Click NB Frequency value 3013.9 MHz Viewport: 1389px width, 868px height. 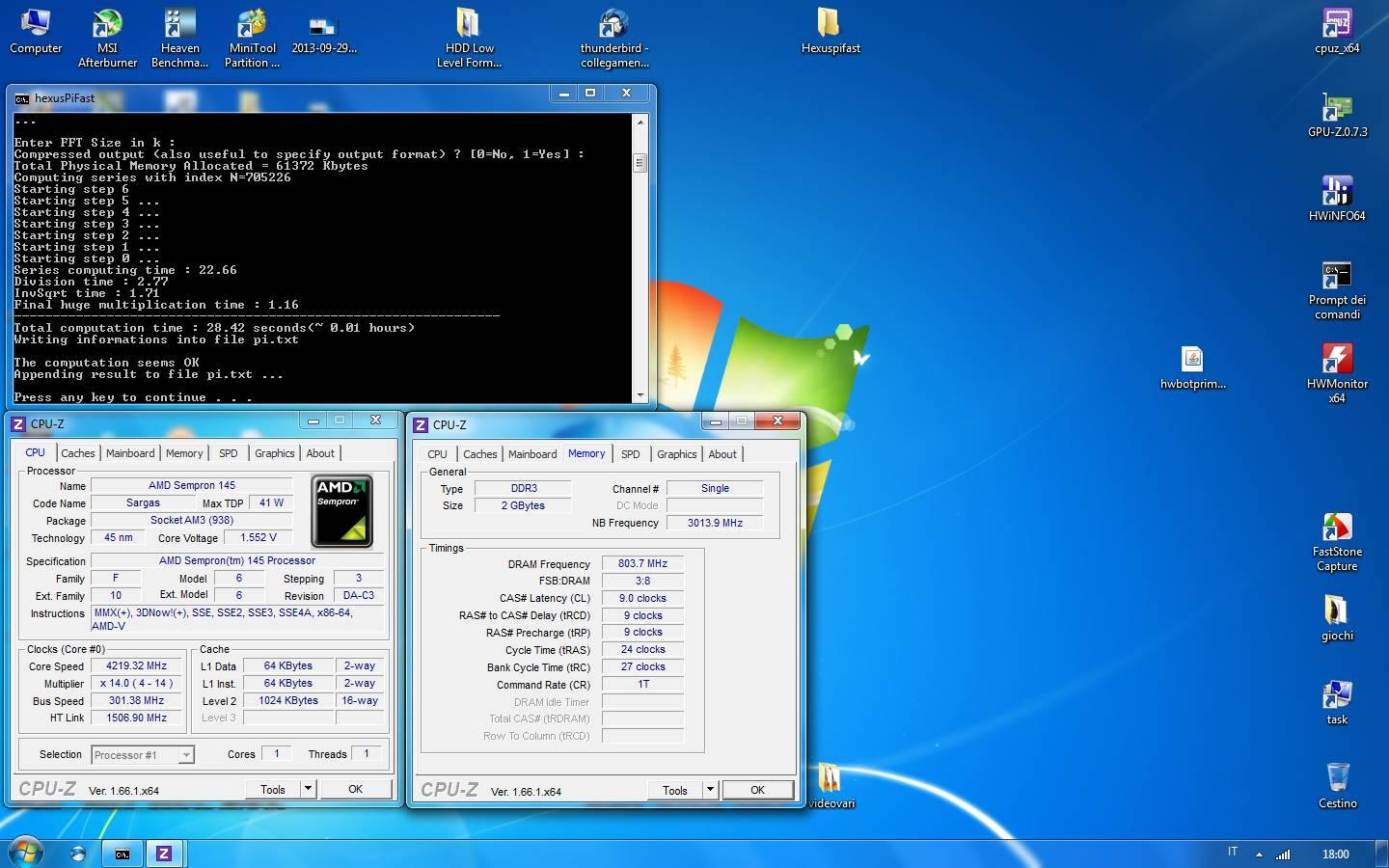click(x=715, y=523)
